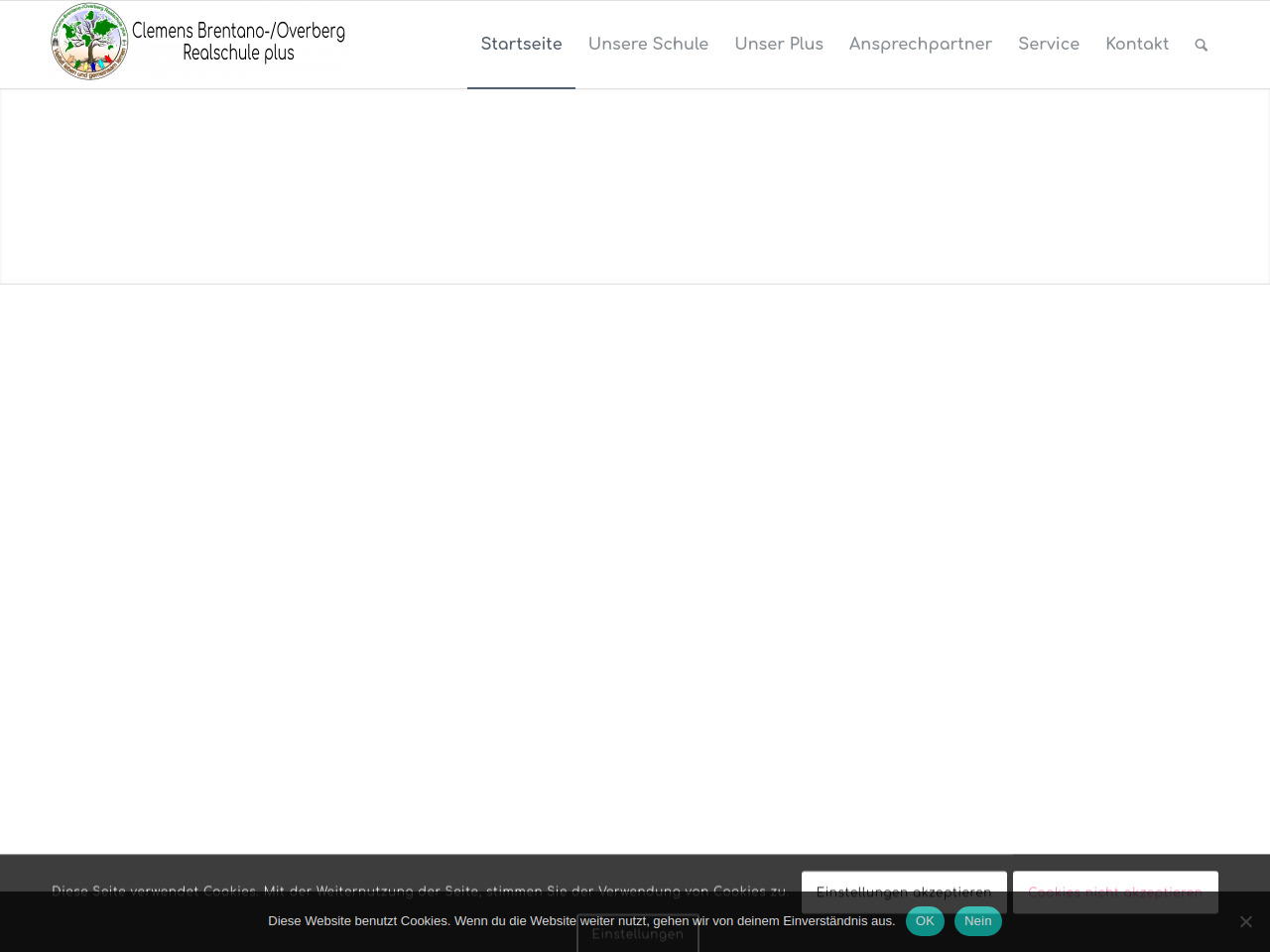
Task: Decline cookies with the Nein button
Action: (x=977, y=921)
